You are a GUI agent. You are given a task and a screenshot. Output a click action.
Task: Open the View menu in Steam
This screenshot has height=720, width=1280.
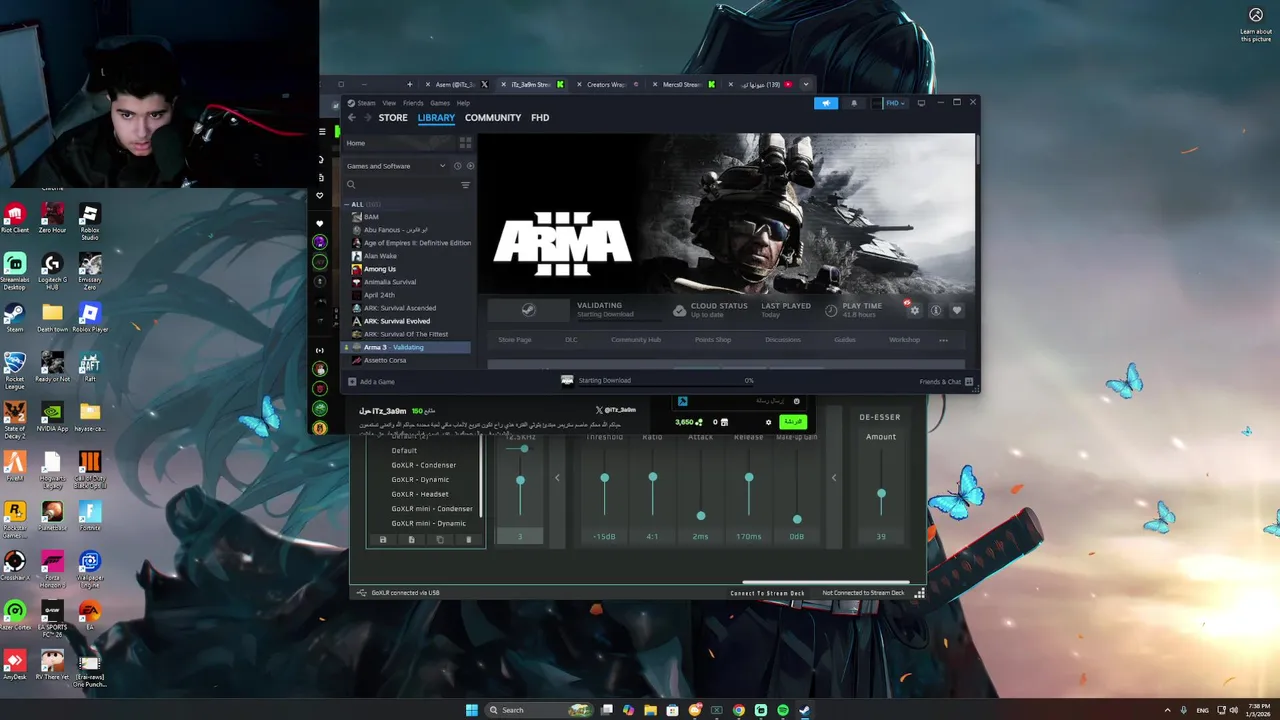click(x=389, y=103)
